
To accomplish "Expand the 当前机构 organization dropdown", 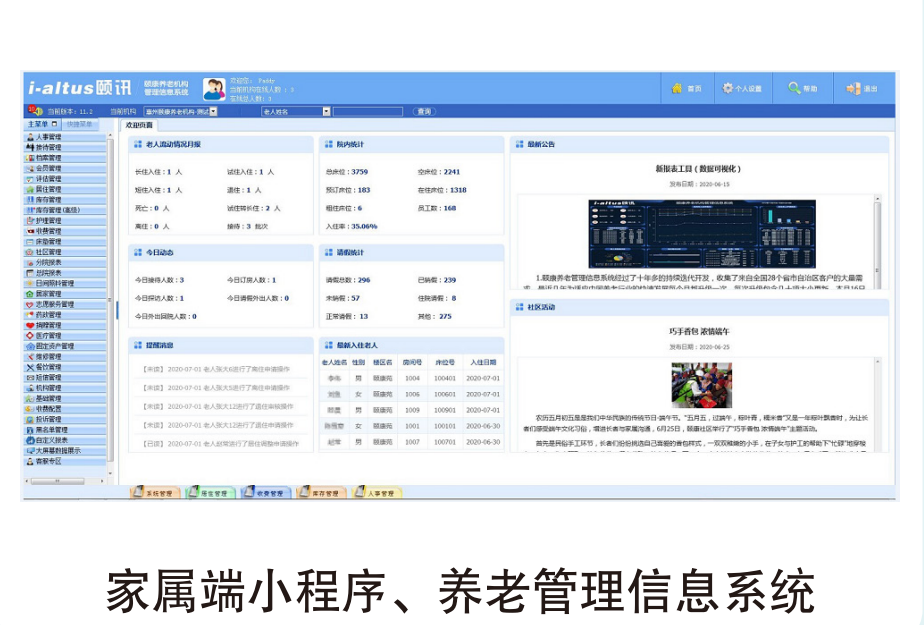I will coord(212,112).
